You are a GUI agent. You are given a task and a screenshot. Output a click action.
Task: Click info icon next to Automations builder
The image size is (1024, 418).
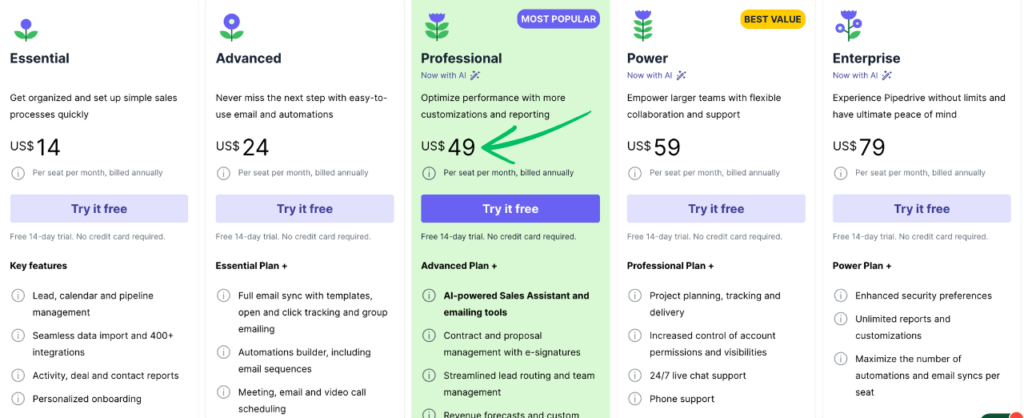click(223, 353)
